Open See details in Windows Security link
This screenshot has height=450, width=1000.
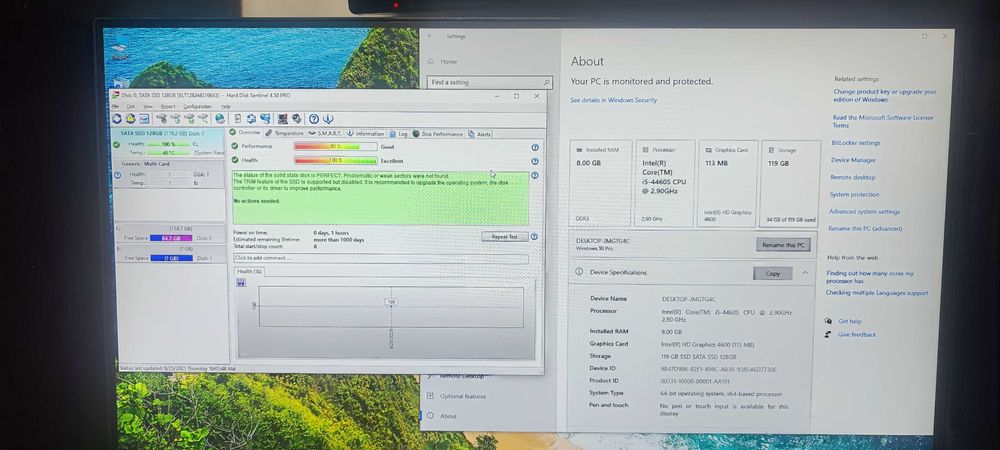(x=614, y=100)
